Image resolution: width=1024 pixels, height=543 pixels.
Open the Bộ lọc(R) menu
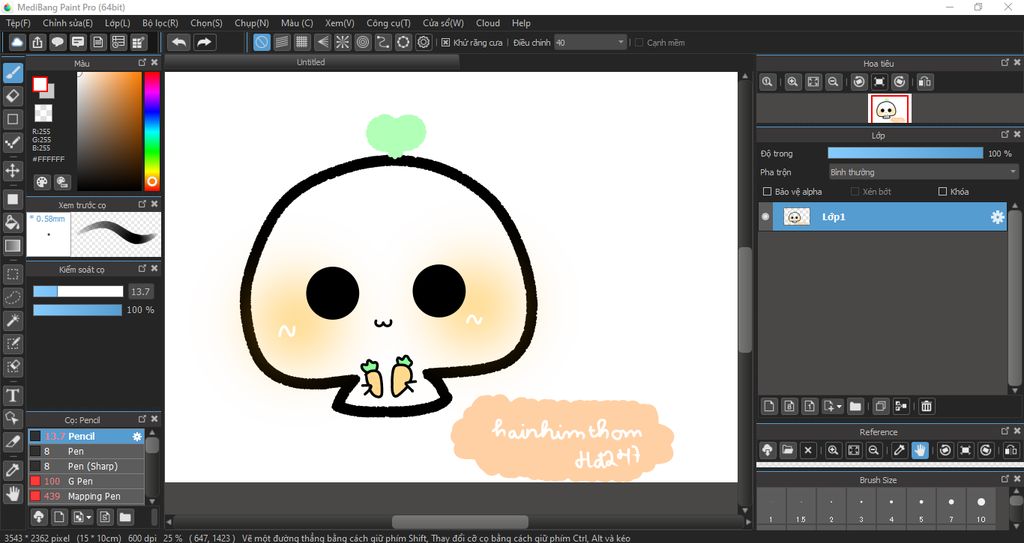[x=160, y=23]
